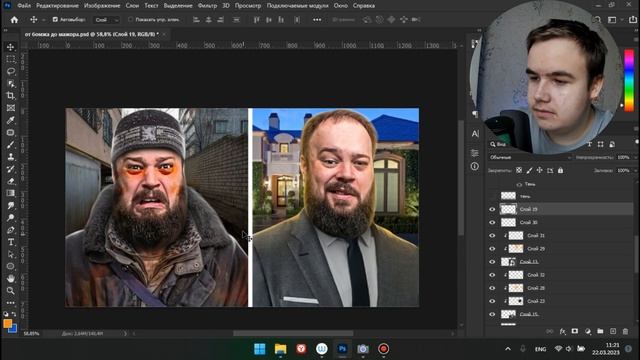
Task: Delete layer with the trash icon
Action: 625,331
